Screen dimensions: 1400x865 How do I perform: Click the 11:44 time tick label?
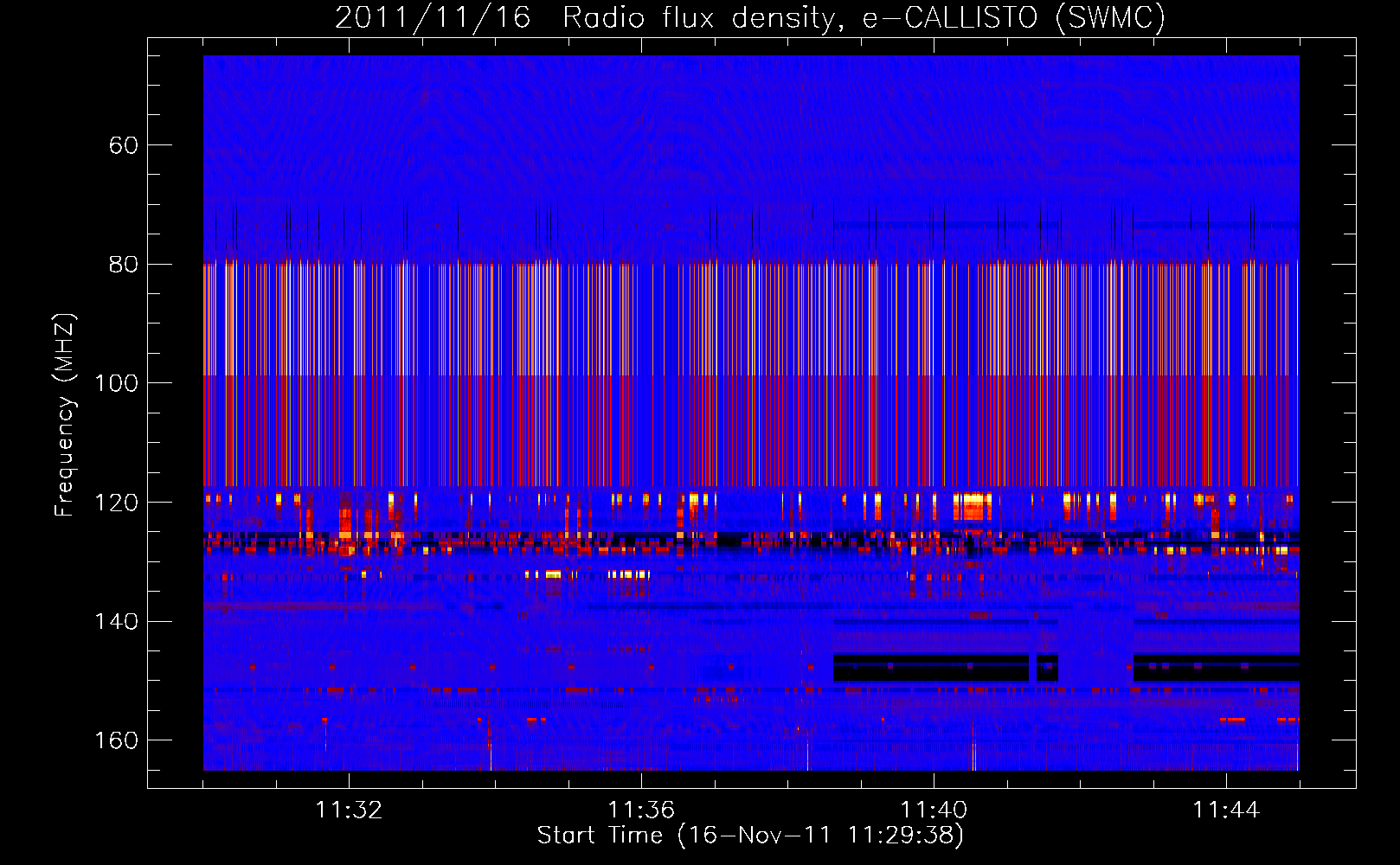tap(1226, 811)
